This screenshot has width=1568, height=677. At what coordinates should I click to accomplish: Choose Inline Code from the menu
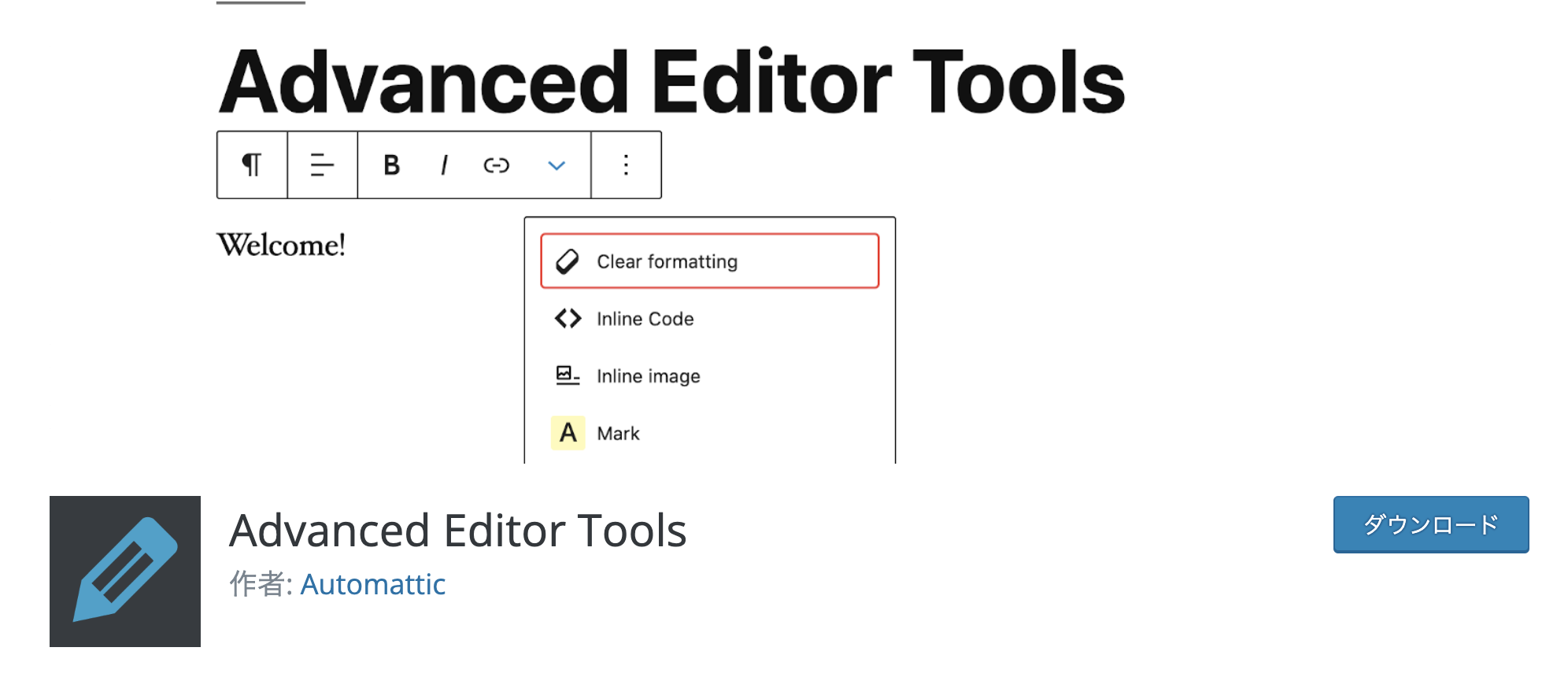point(710,319)
